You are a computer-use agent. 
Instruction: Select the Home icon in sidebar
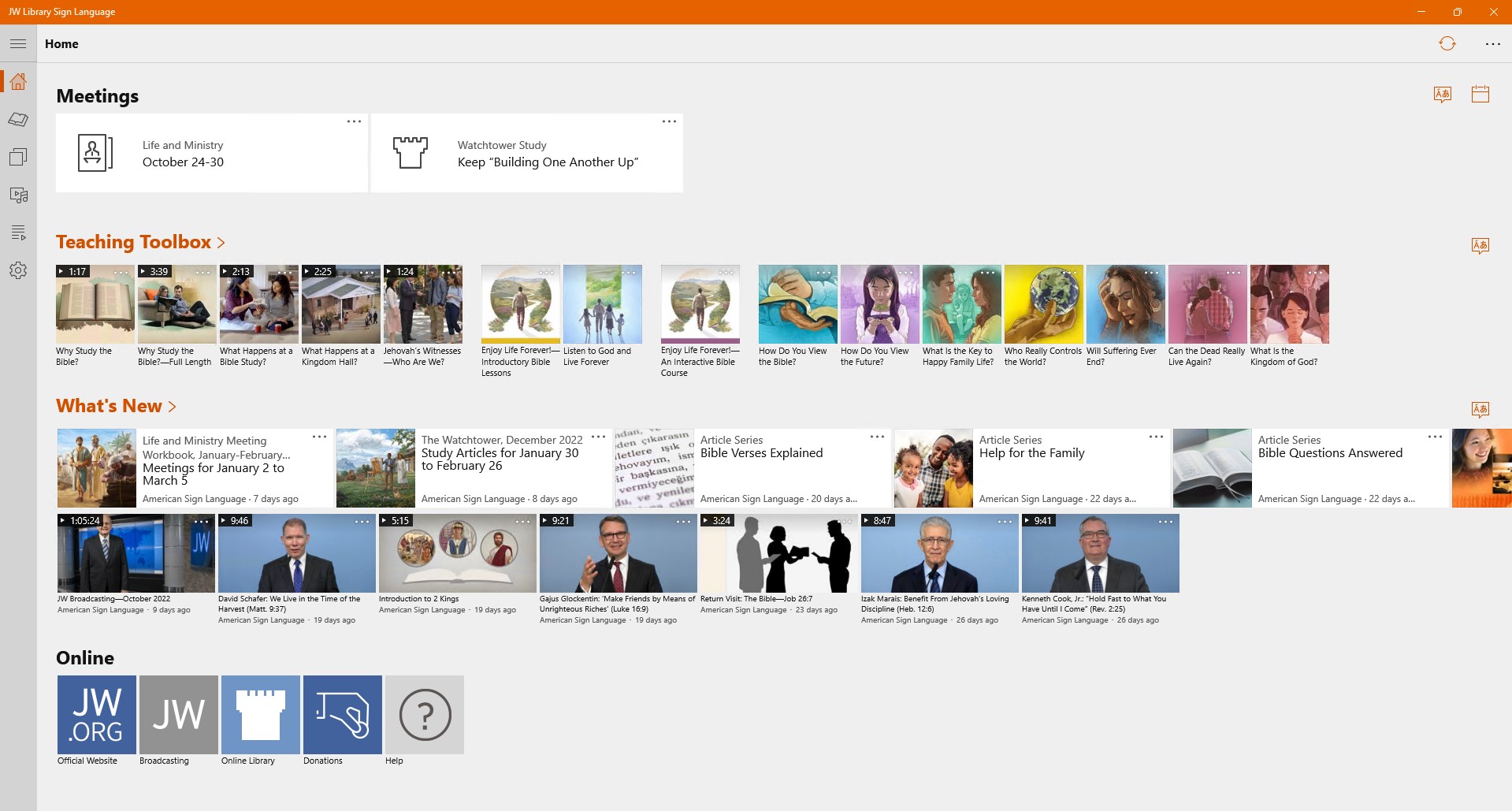click(18, 81)
